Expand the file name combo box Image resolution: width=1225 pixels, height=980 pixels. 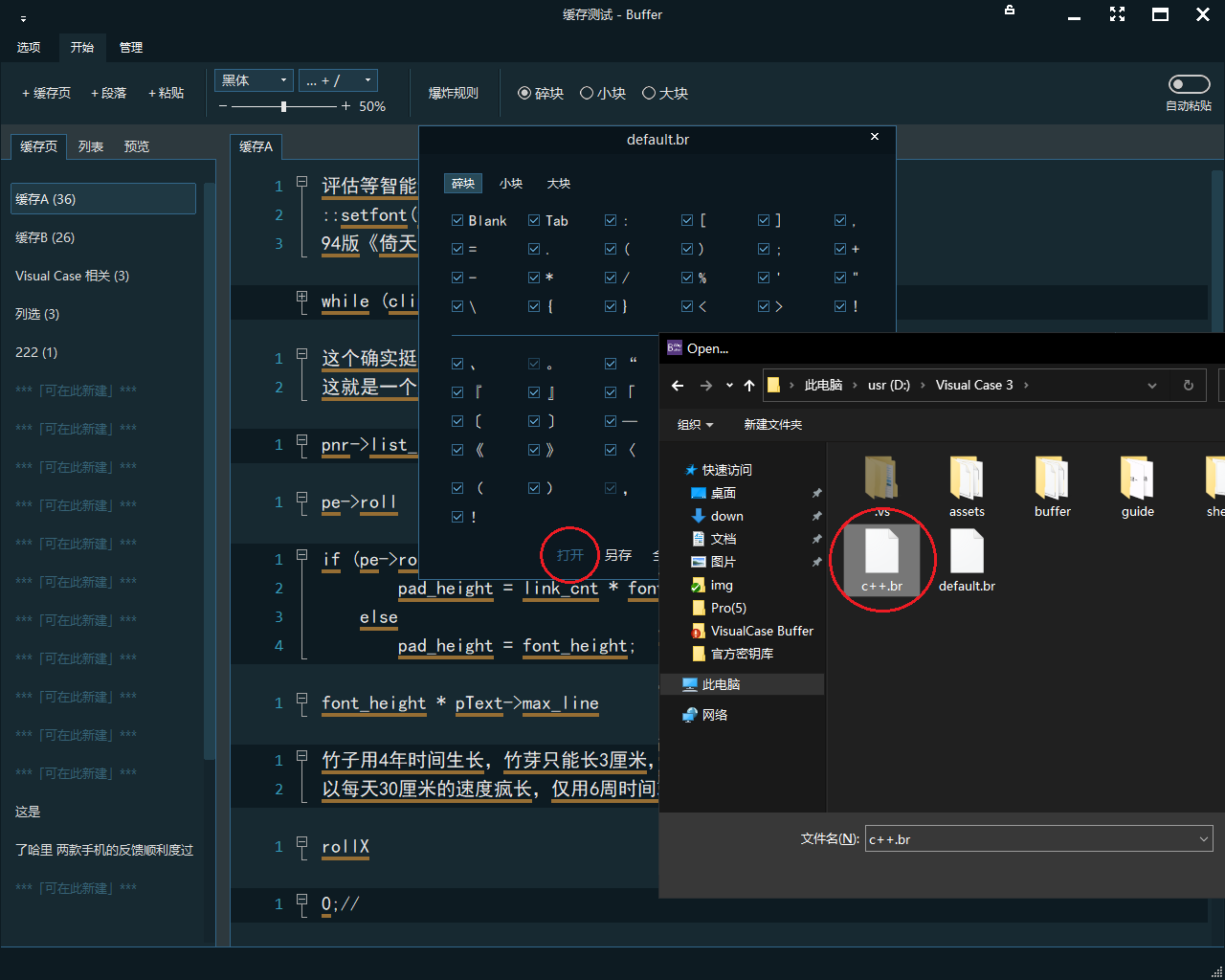coord(1204,839)
